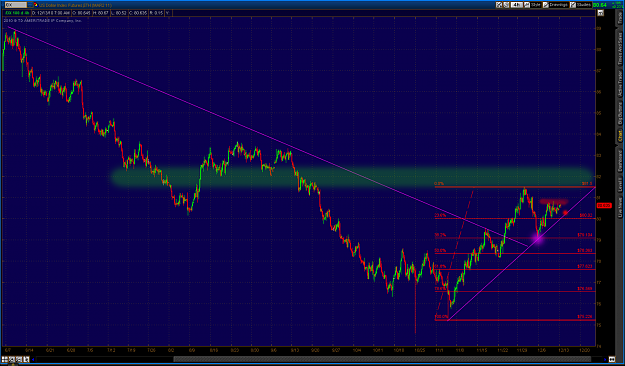Click the H: 80.67 high value in the header
Screen dimensions: 625x366
tap(100, 13)
